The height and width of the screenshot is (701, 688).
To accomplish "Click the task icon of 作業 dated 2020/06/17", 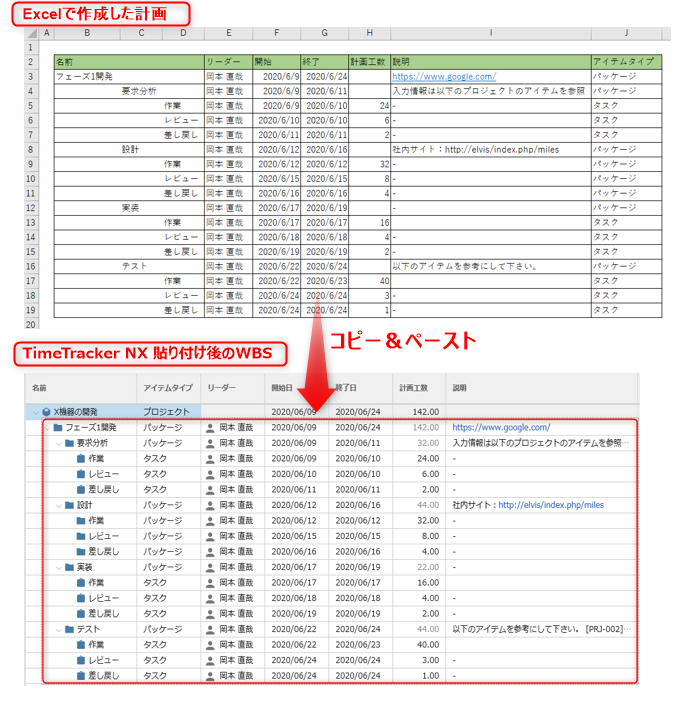I will [81, 583].
